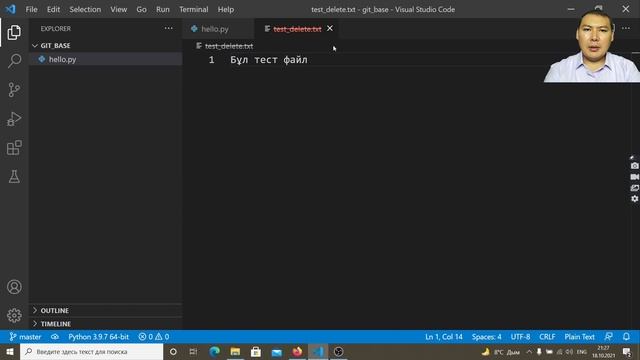Open the Run and Debug view
640x360 pixels.
click(14, 119)
